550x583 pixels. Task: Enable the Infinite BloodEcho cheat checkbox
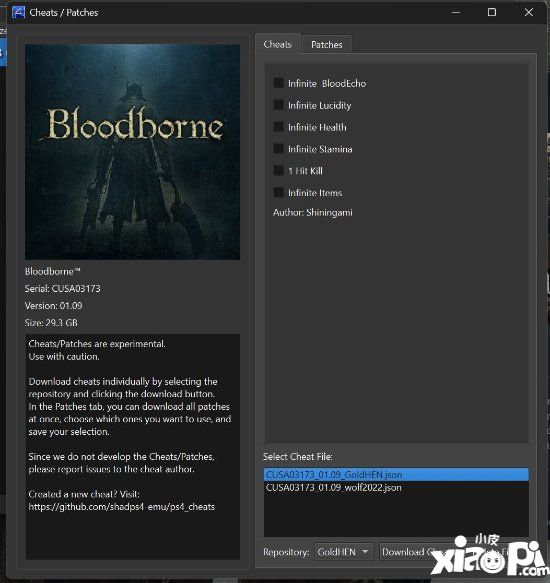point(279,83)
